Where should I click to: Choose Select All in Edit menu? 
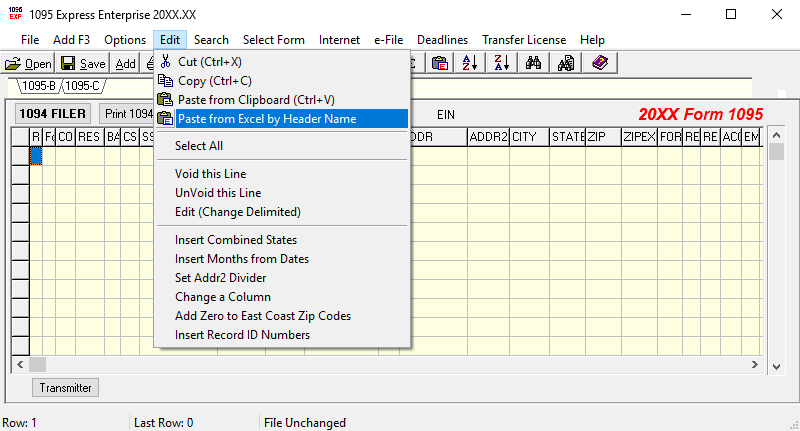(x=282, y=146)
